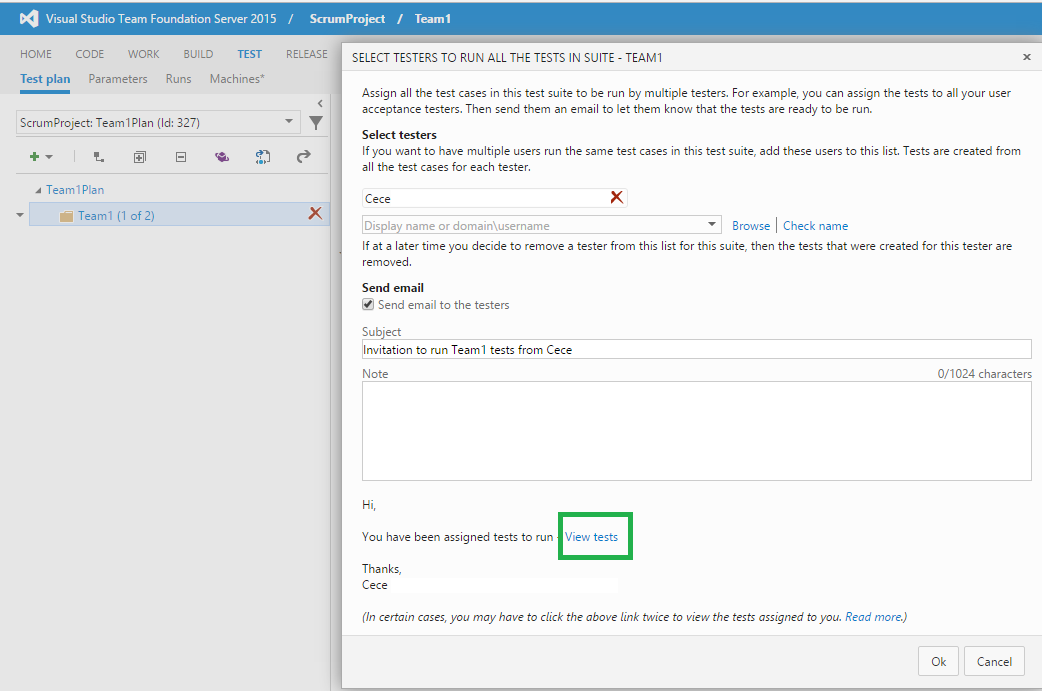Open the add new suite plus icon

tap(35, 157)
